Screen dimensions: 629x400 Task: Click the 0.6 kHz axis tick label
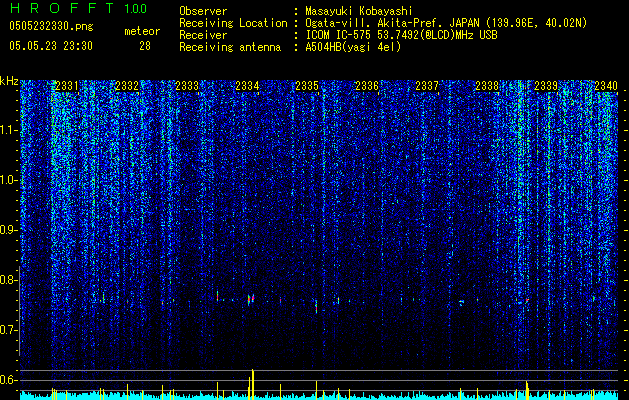click(9, 380)
